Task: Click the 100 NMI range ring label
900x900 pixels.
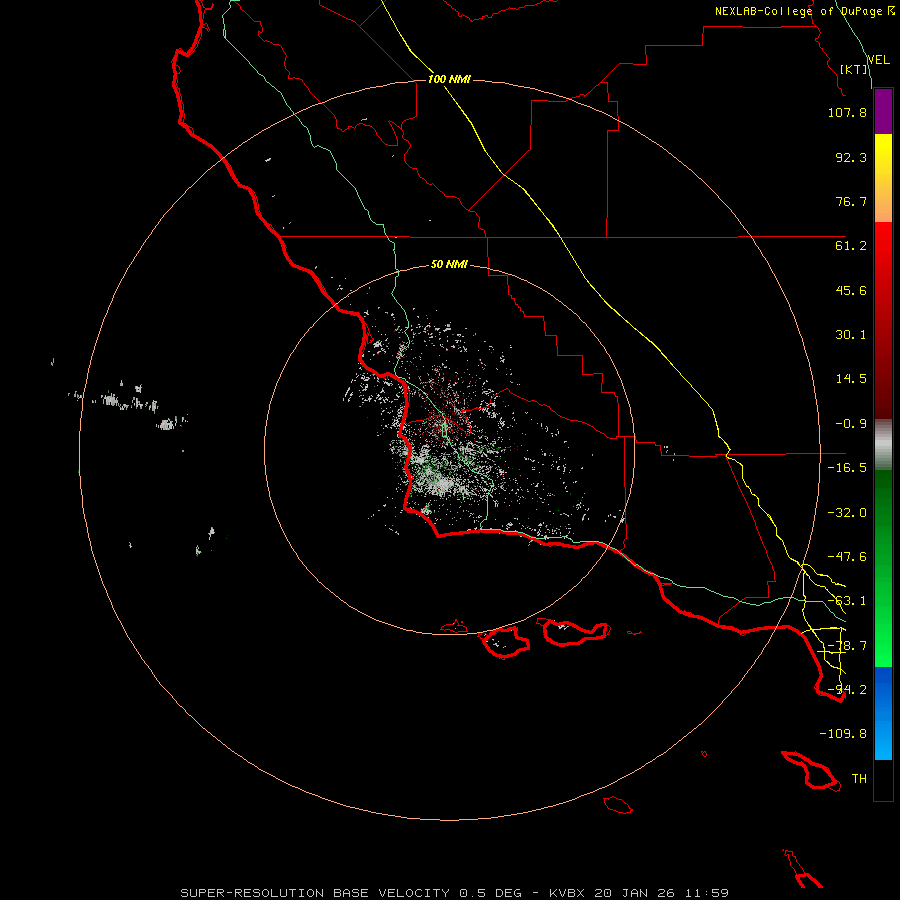Action: [449, 79]
